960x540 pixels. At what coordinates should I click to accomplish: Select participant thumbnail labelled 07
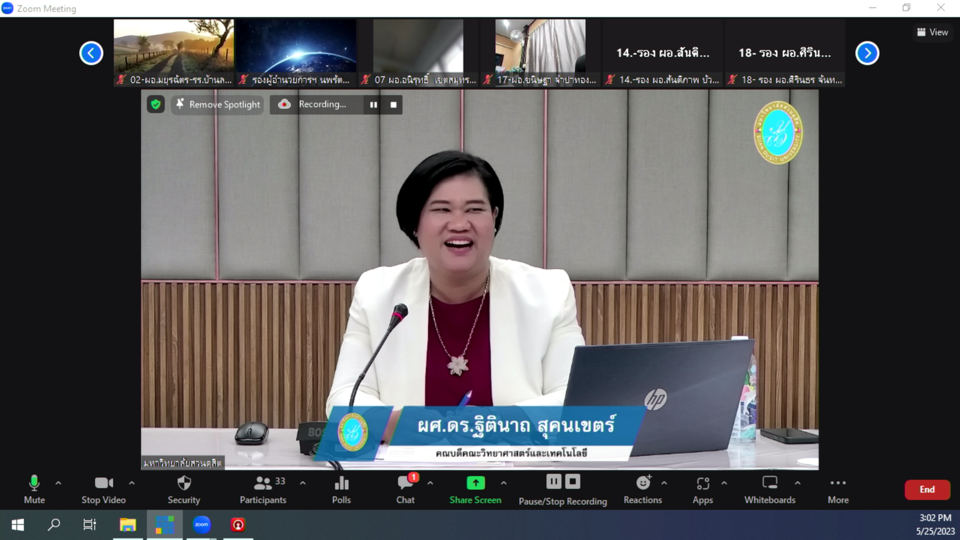[x=418, y=53]
